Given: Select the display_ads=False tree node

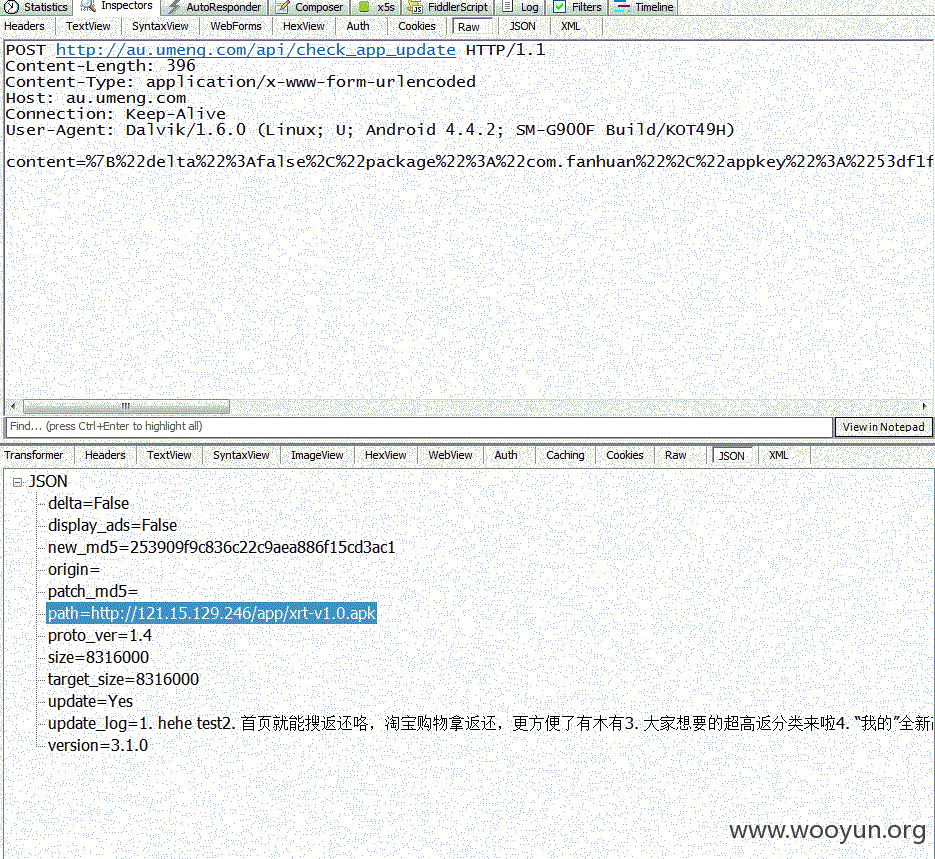Looking at the screenshot, I should (x=112, y=526).
